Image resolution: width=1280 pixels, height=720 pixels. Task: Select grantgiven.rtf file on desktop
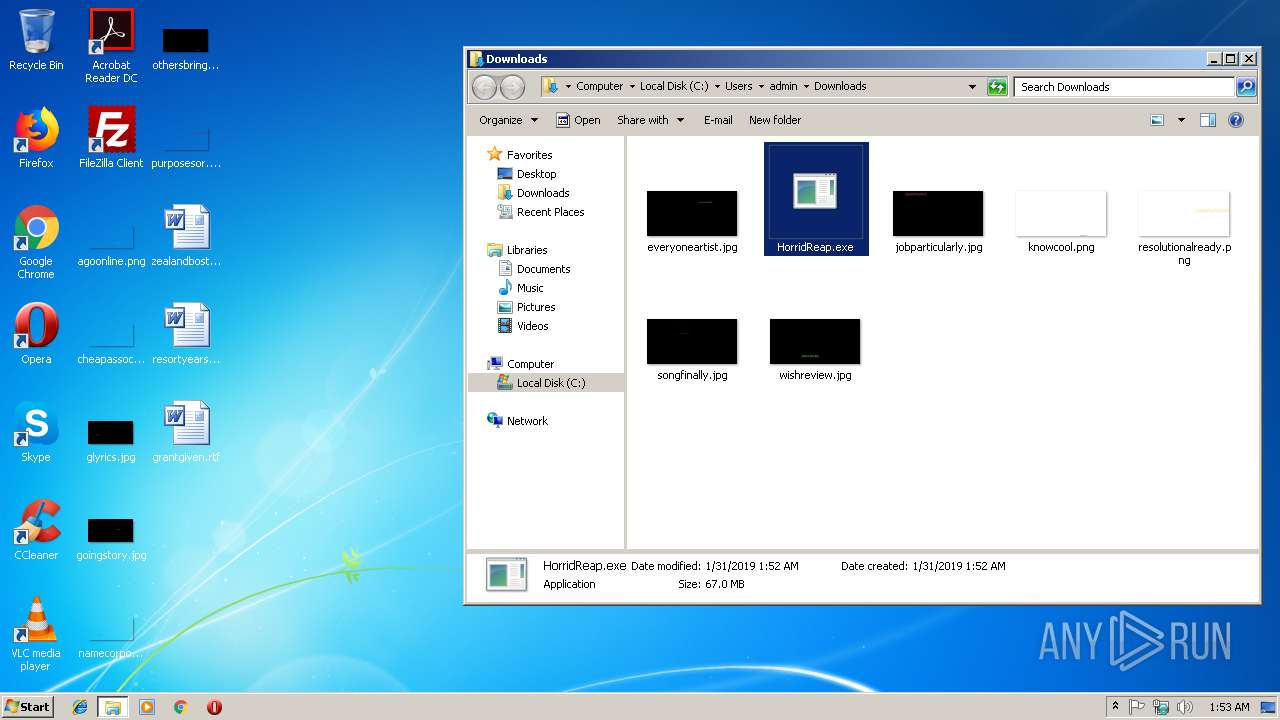pos(186,432)
